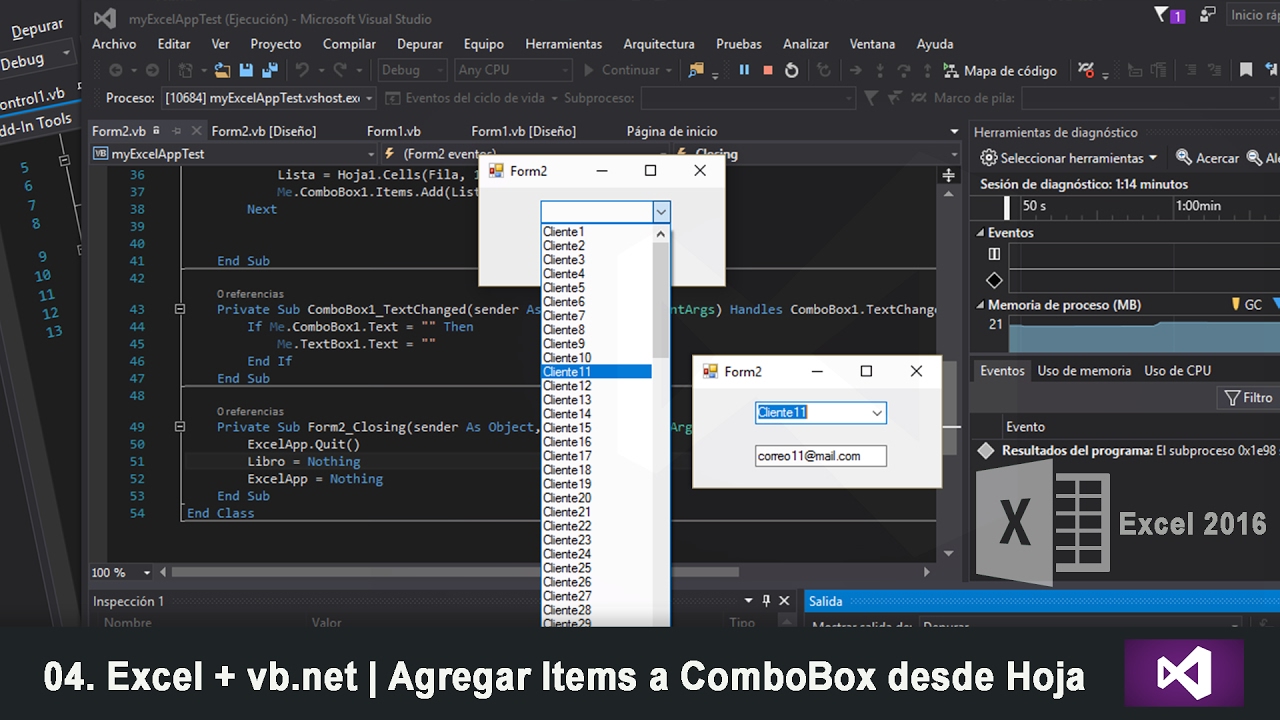The image size is (1280, 720).
Task: Click the diagnostic timeline marker near 50 s
Action: pos(1007,207)
